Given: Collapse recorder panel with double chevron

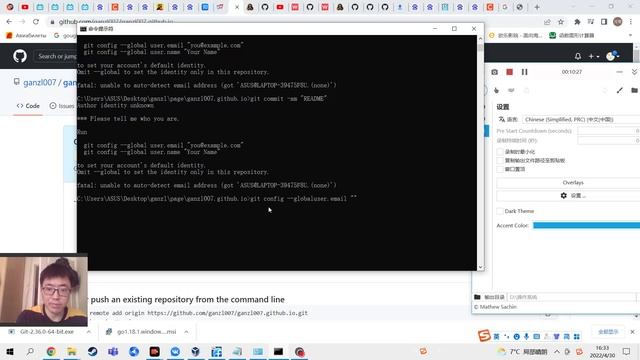Looking at the screenshot, I should pyautogui.click(x=634, y=72).
